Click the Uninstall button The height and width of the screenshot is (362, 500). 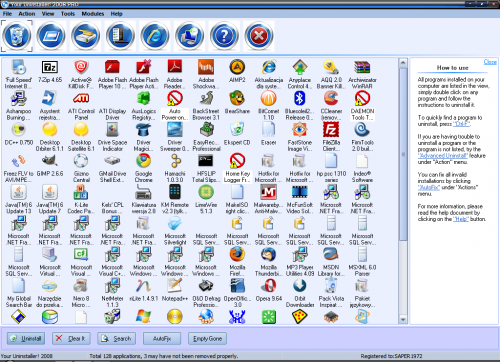click(x=26, y=338)
